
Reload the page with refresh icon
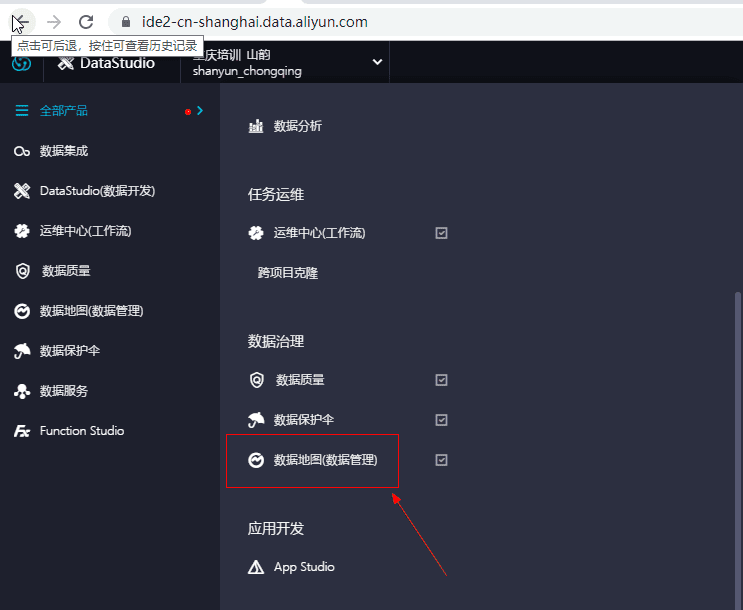pos(86,22)
